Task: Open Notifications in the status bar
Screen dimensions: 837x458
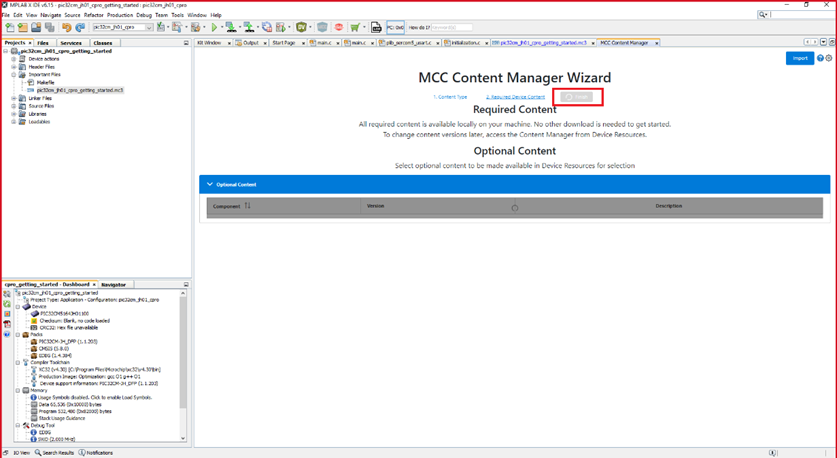Action: pyautogui.click(x=98, y=453)
